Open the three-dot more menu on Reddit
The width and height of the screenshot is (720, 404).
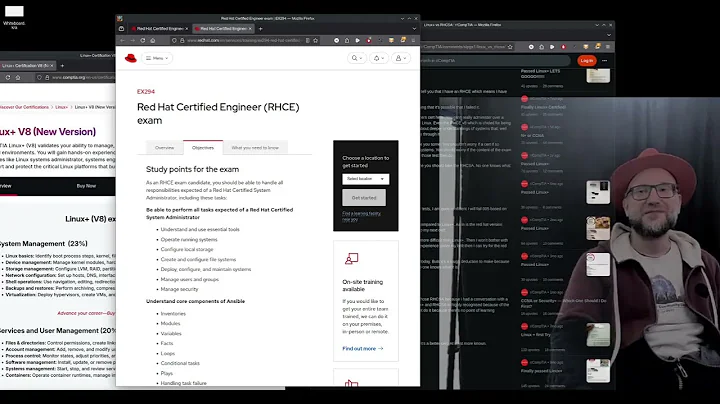coord(604,61)
